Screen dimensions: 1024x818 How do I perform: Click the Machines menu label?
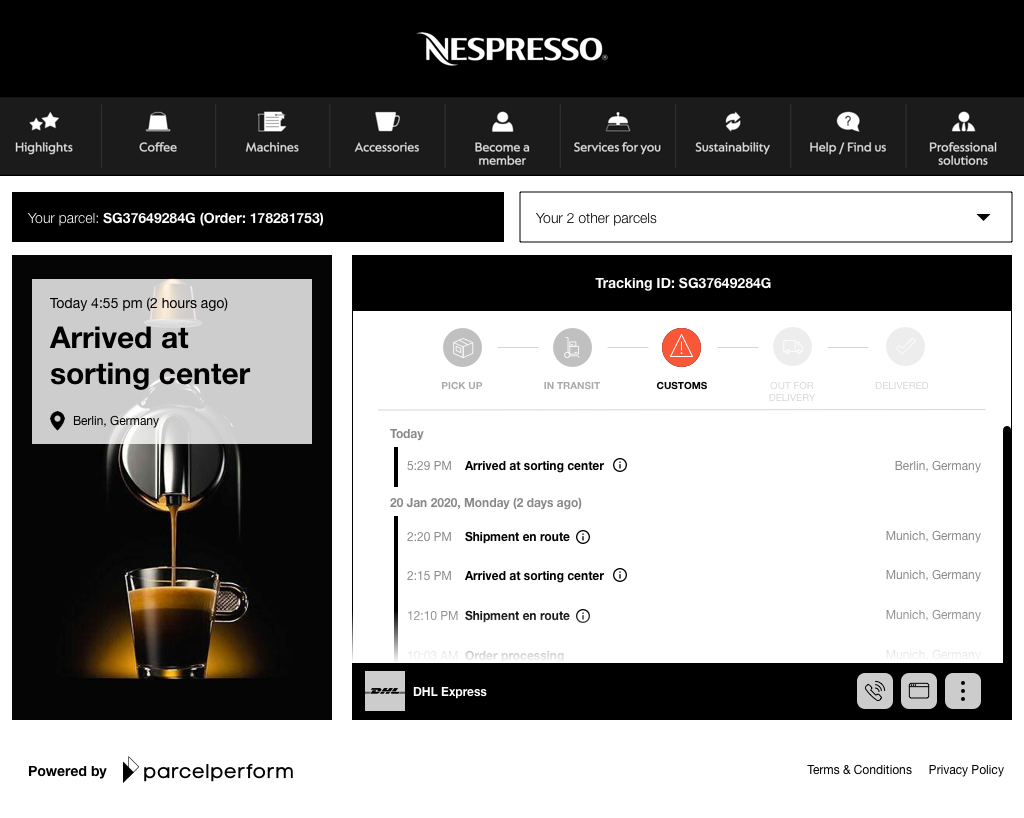(x=272, y=148)
